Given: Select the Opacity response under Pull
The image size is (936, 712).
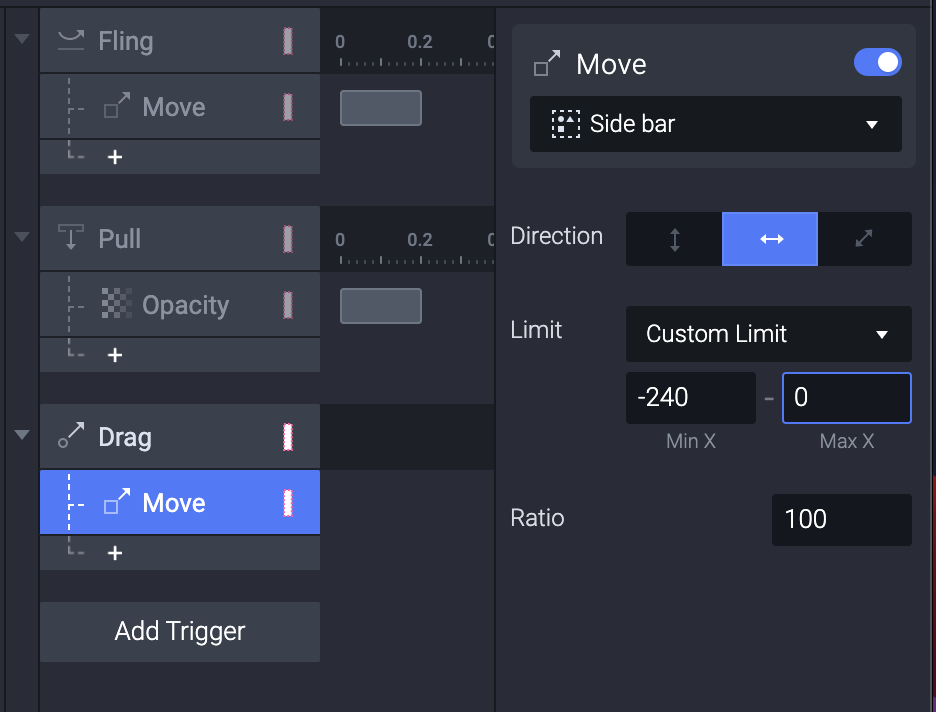Looking at the screenshot, I should (x=185, y=305).
